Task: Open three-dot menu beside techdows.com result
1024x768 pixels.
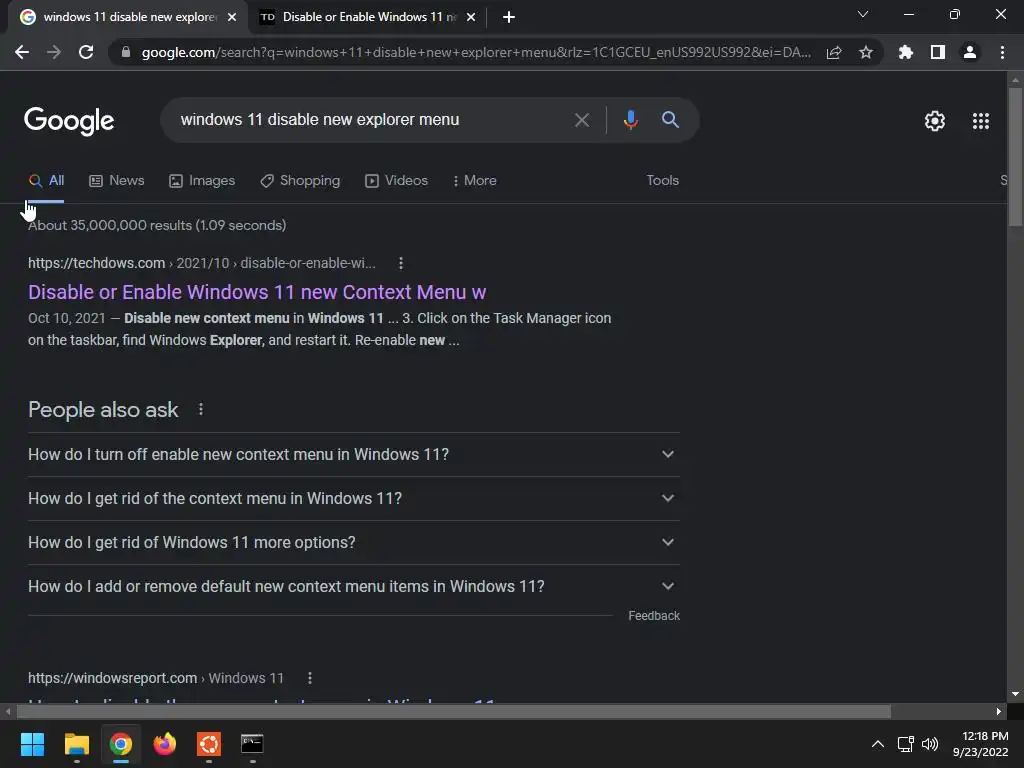Action: (x=401, y=263)
